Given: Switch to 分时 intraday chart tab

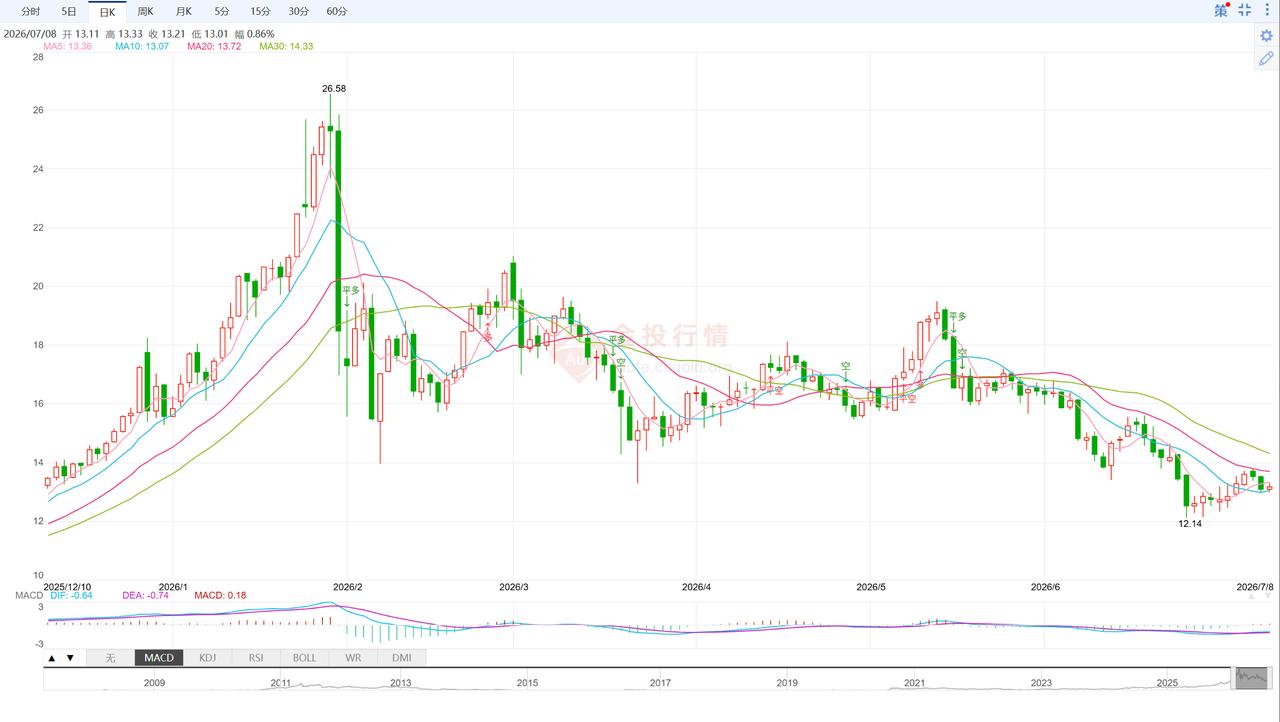Looking at the screenshot, I should pos(30,11).
